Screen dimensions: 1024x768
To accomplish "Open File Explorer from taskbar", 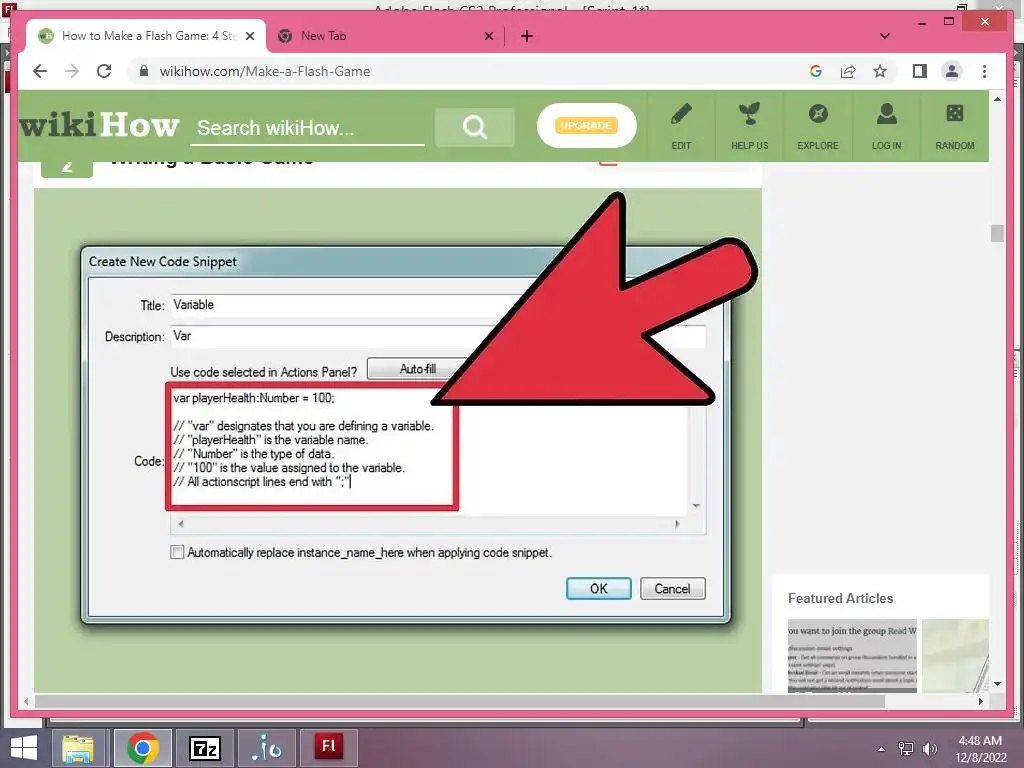I will point(78,748).
